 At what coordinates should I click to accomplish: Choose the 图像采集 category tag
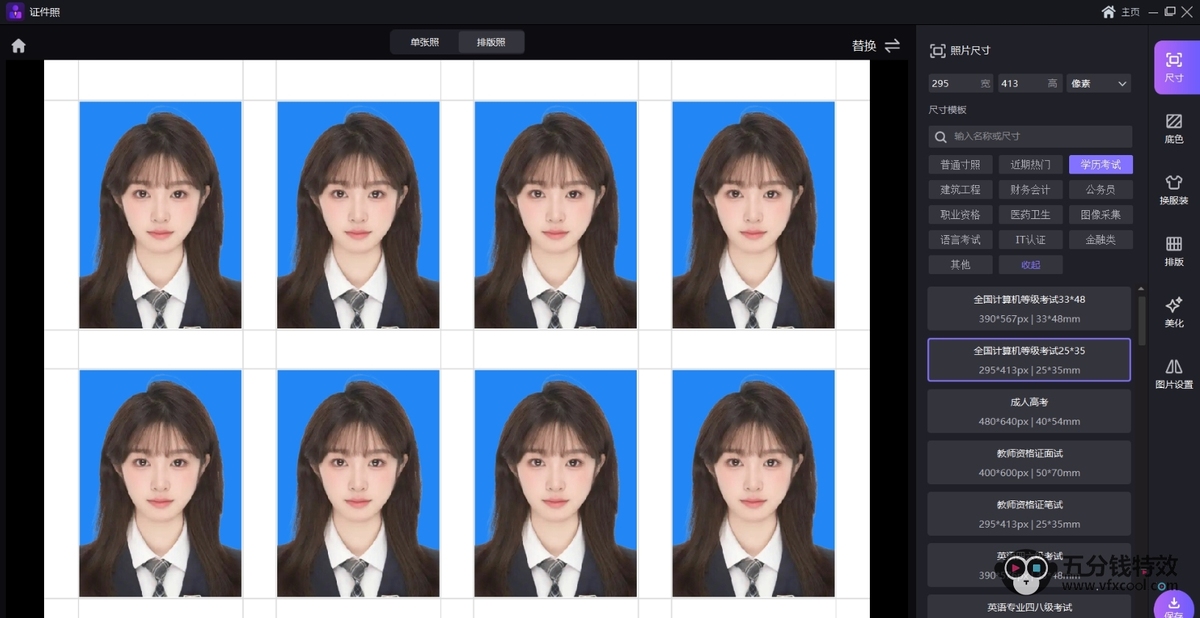pos(1100,214)
